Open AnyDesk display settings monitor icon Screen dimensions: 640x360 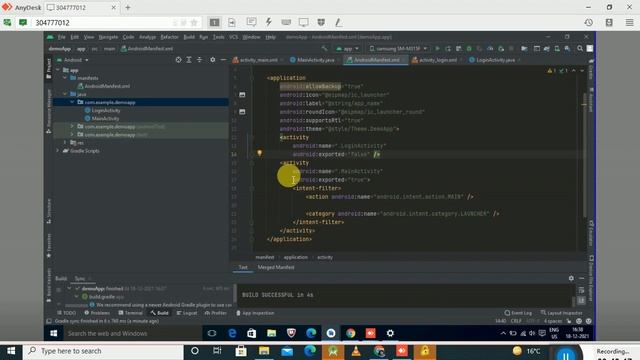point(303,22)
